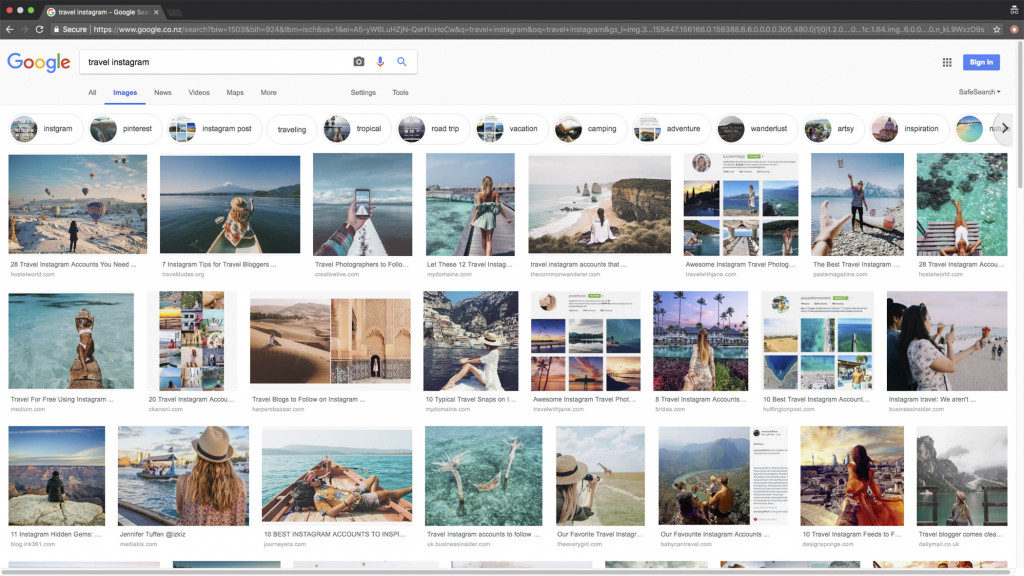This screenshot has width=1024, height=576.
Task: Click the dailymail.co.uk source link
Action: pos(939,544)
